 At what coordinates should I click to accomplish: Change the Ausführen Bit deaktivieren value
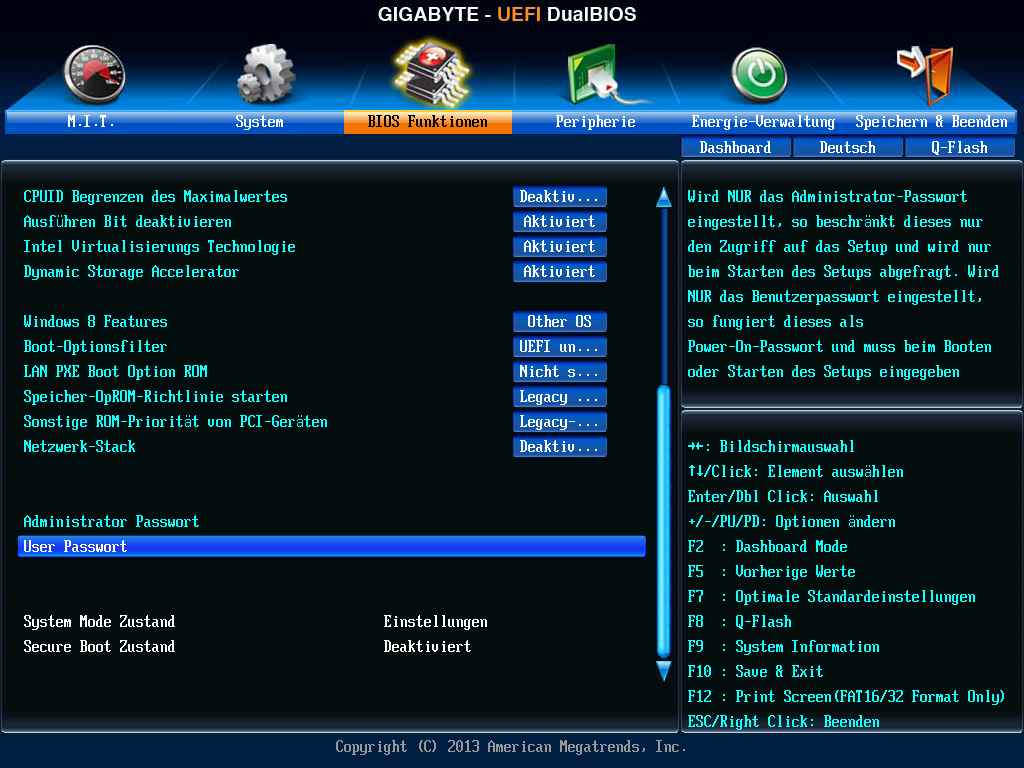tap(560, 221)
